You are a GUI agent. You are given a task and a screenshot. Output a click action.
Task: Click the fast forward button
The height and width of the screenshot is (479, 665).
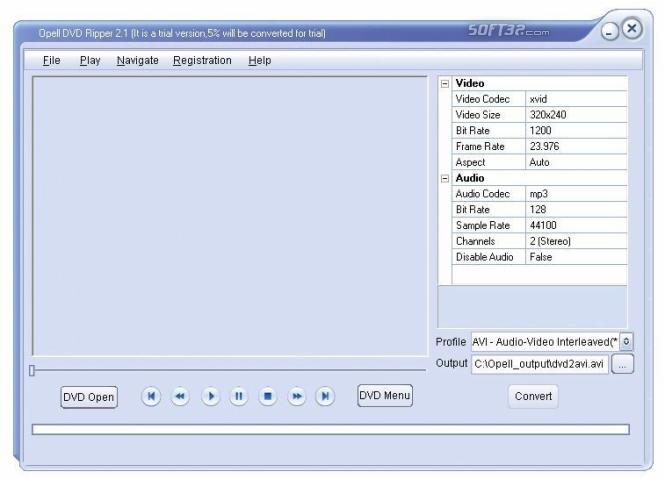(297, 396)
